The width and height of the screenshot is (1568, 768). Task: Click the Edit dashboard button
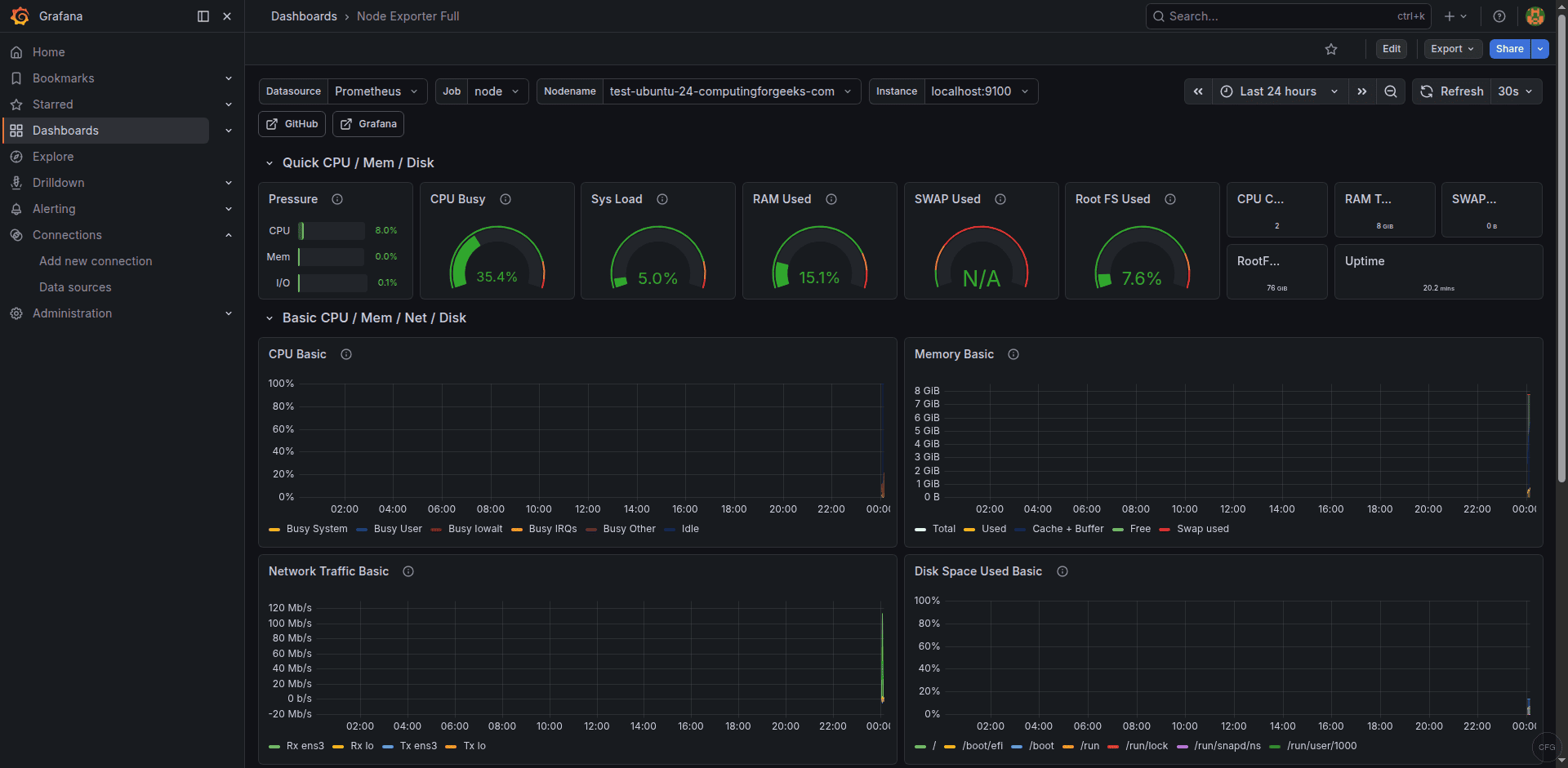tap(1392, 49)
